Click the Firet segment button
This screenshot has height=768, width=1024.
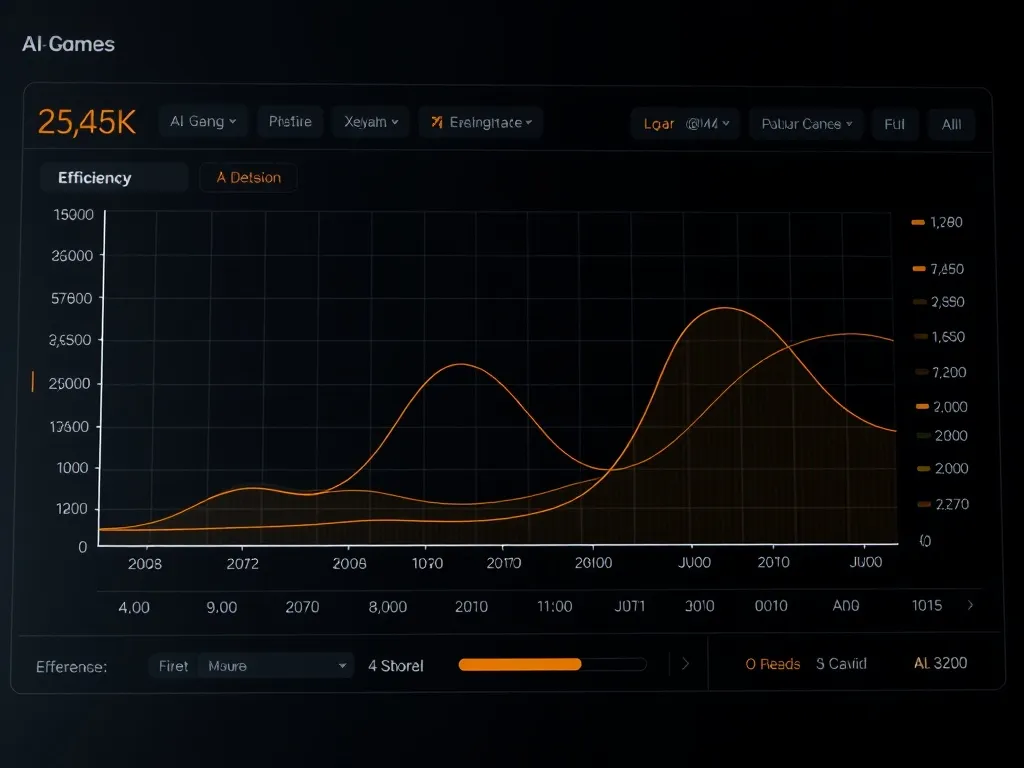tap(173, 666)
